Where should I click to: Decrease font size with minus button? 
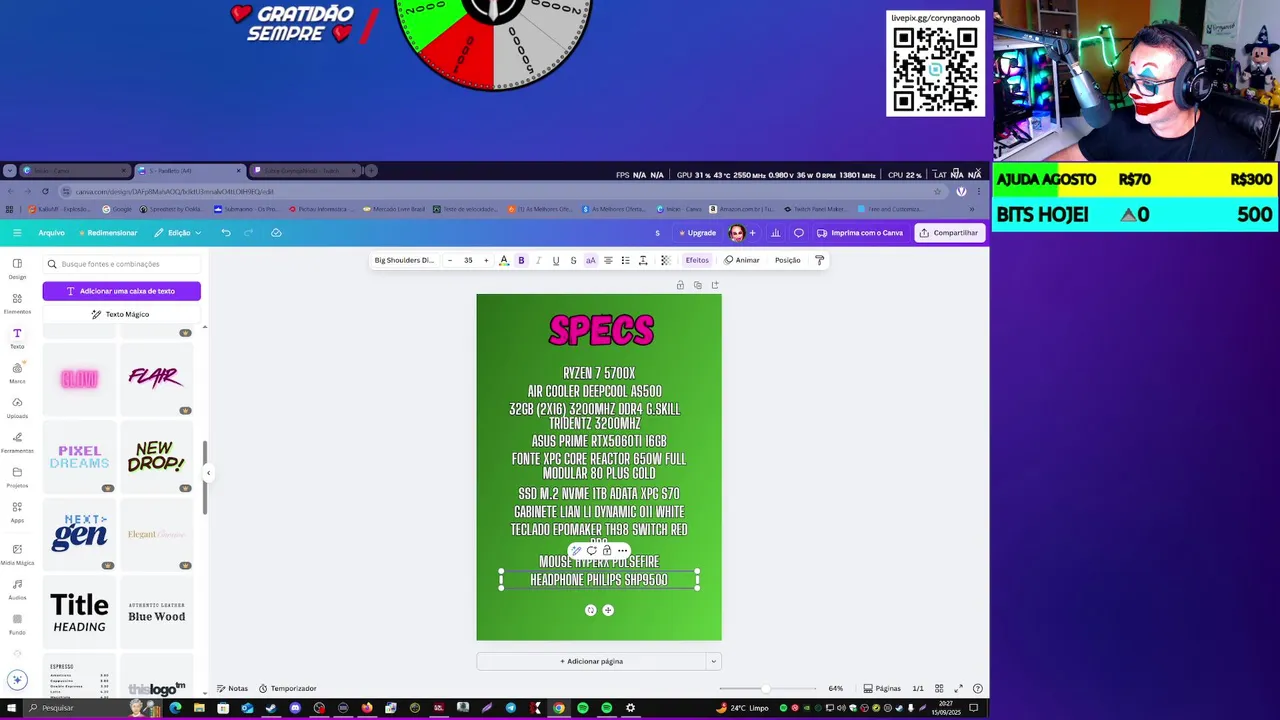tap(450, 260)
